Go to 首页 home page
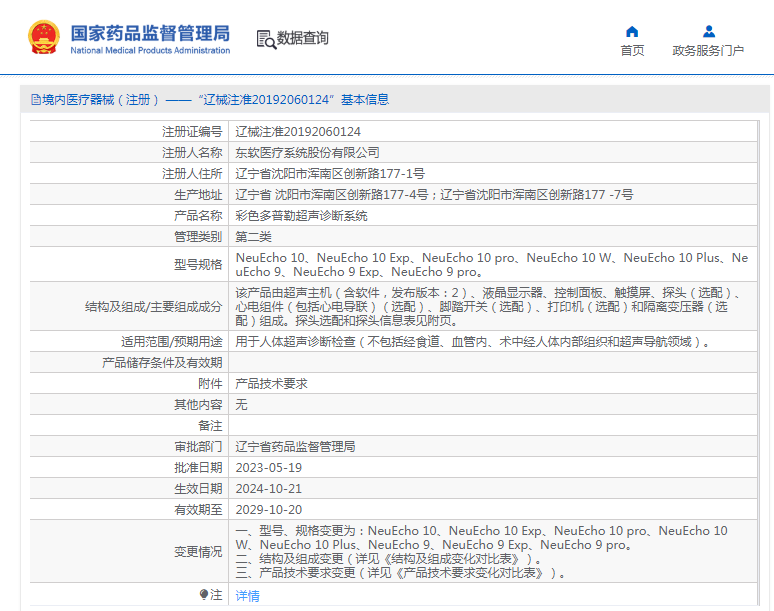The width and height of the screenshot is (774, 611). (x=632, y=50)
